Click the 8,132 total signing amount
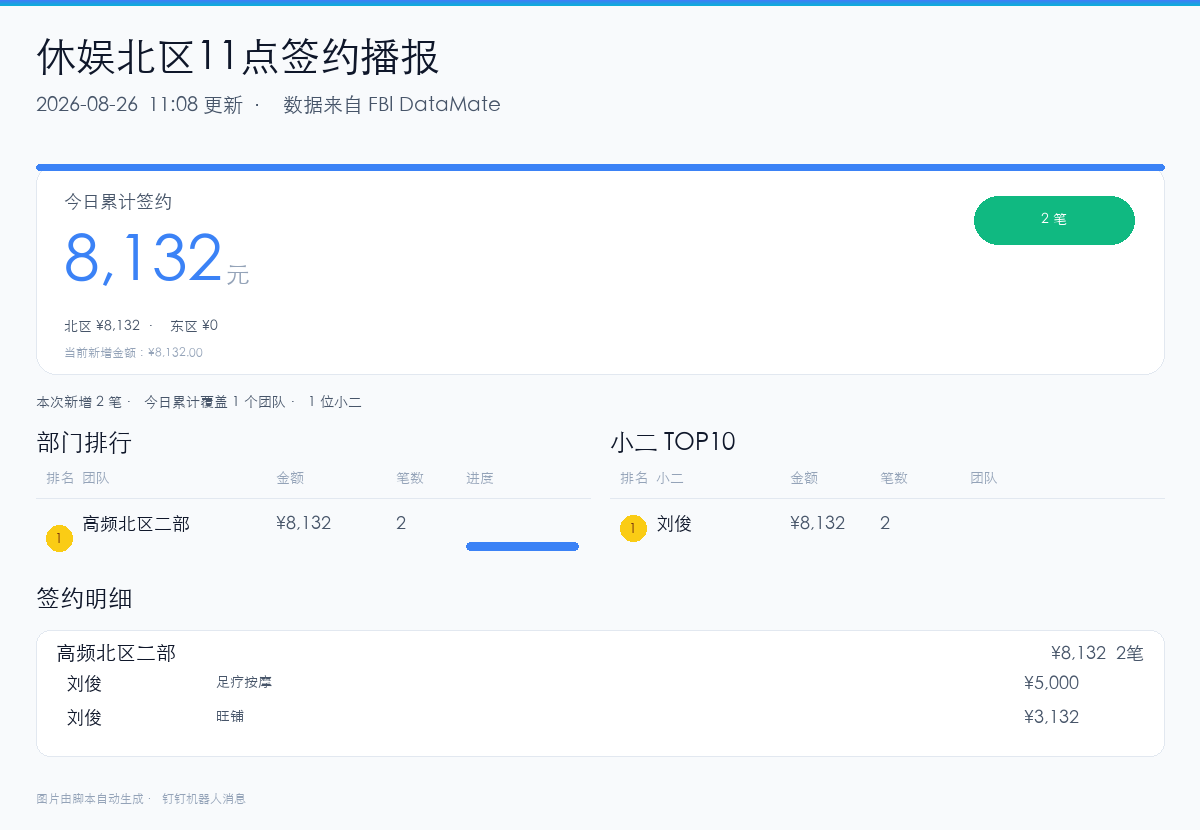Viewport: 1200px width, 830px height. point(143,258)
